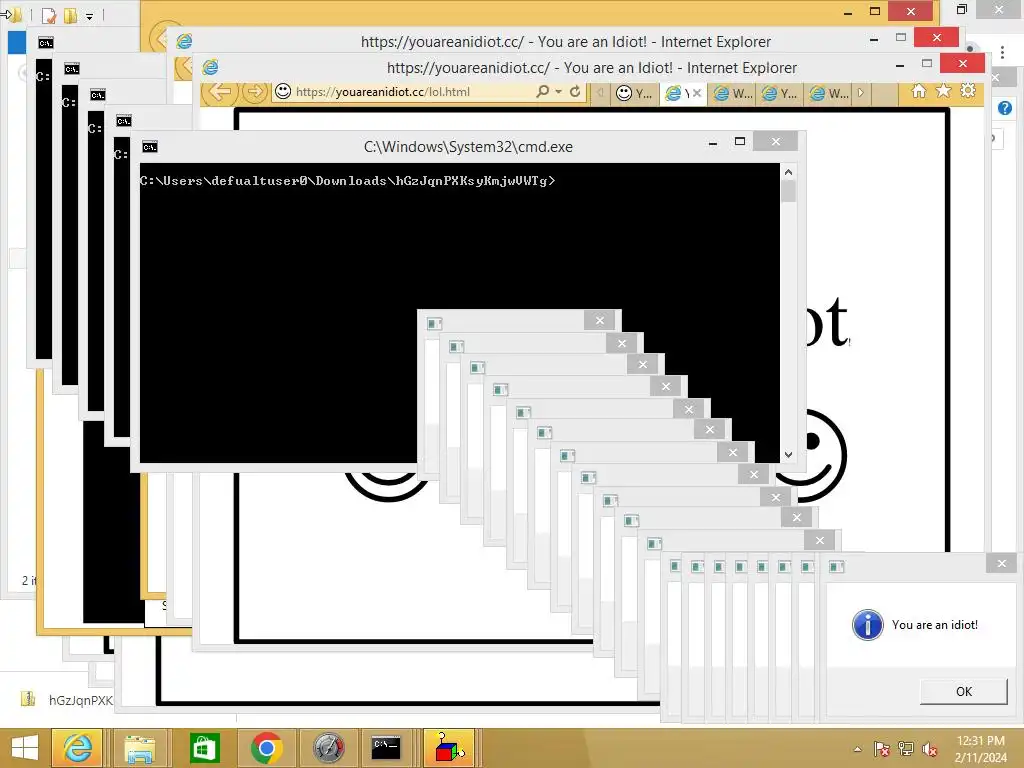Refresh the youareanidiot.cc page
Screen dimensions: 1024x768
[575, 91]
